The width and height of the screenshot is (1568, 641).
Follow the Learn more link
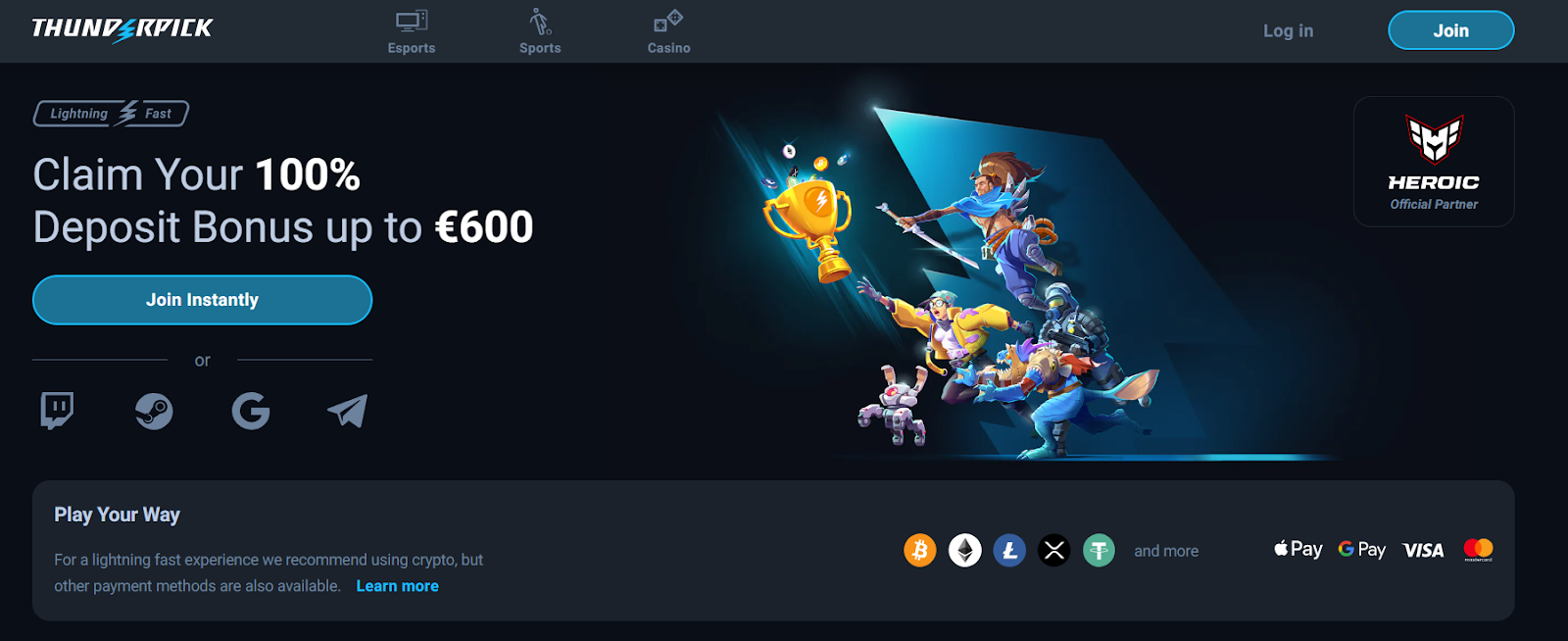click(x=398, y=586)
